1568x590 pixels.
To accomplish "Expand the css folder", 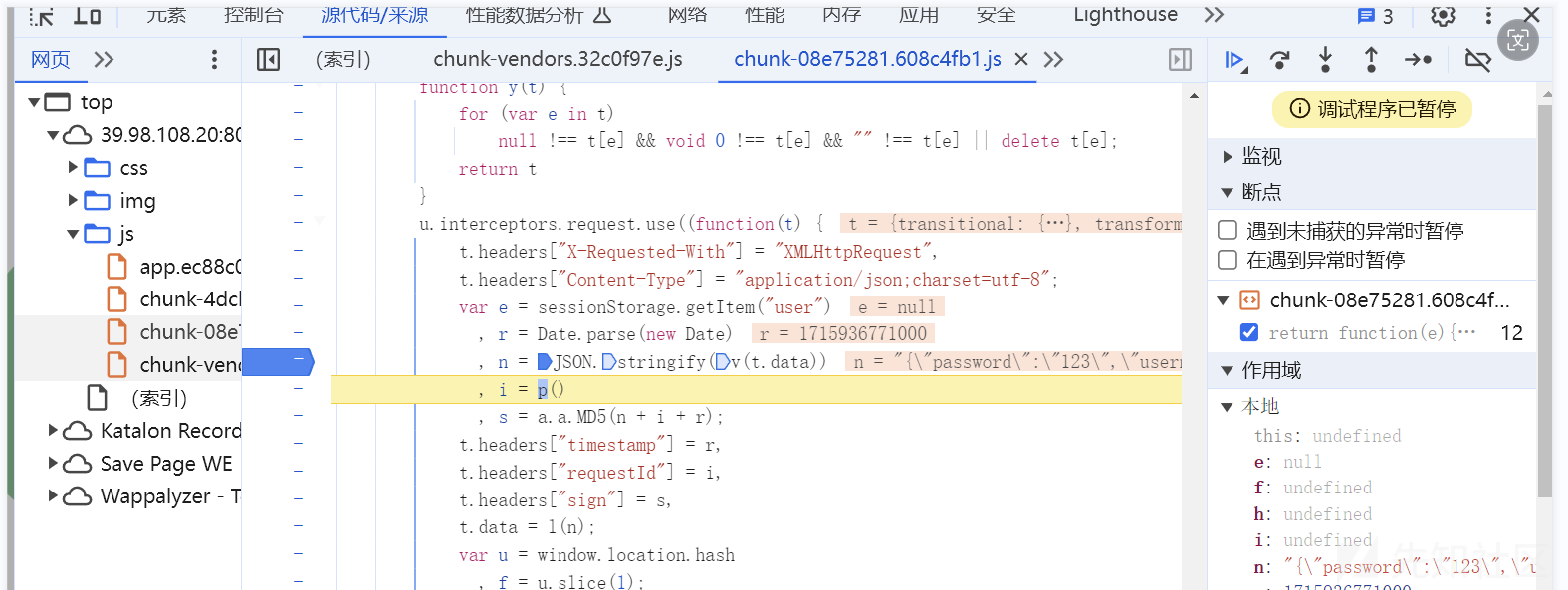I will [x=73, y=167].
